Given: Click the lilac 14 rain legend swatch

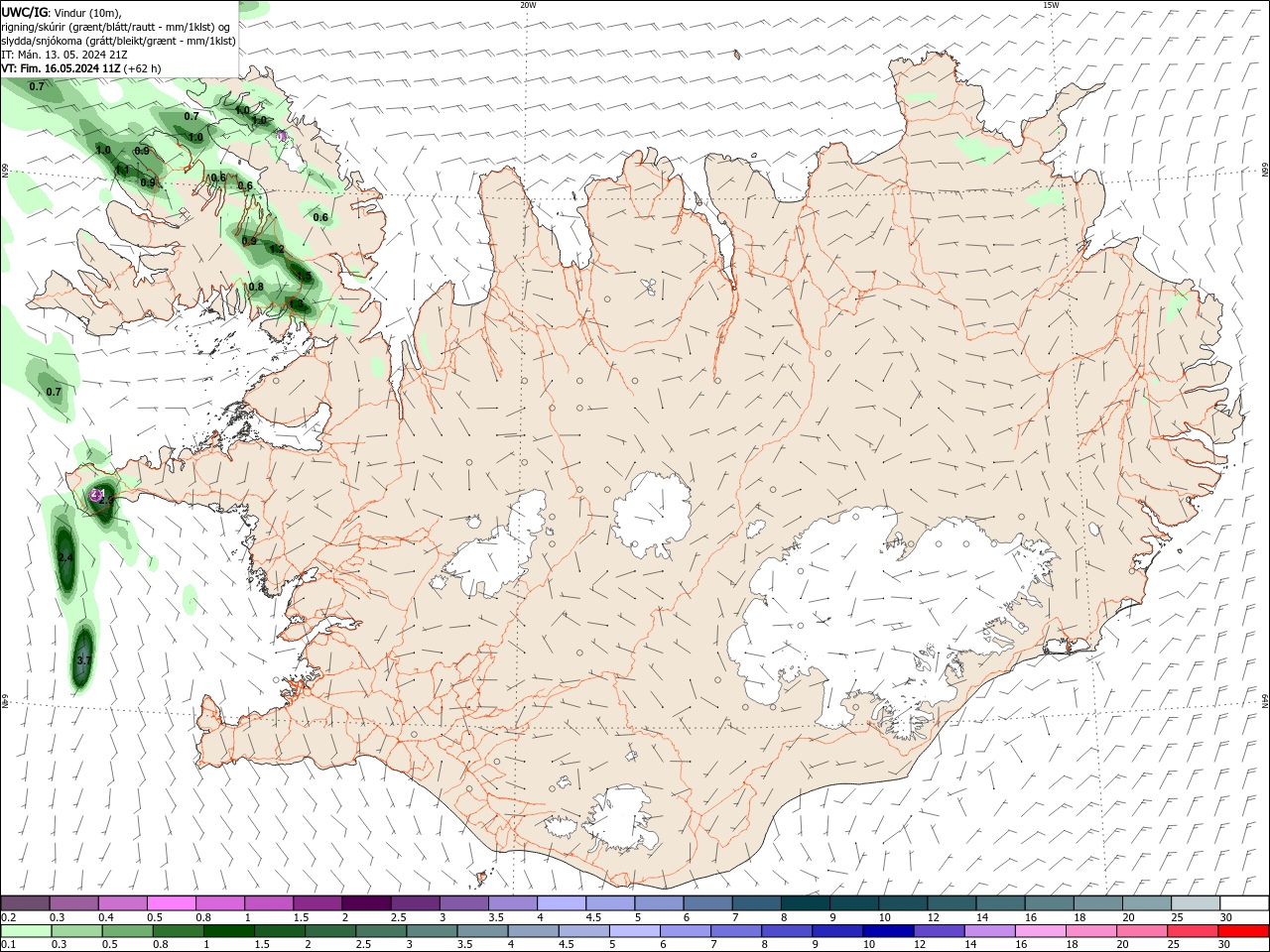Looking at the screenshot, I should pos(989,931).
